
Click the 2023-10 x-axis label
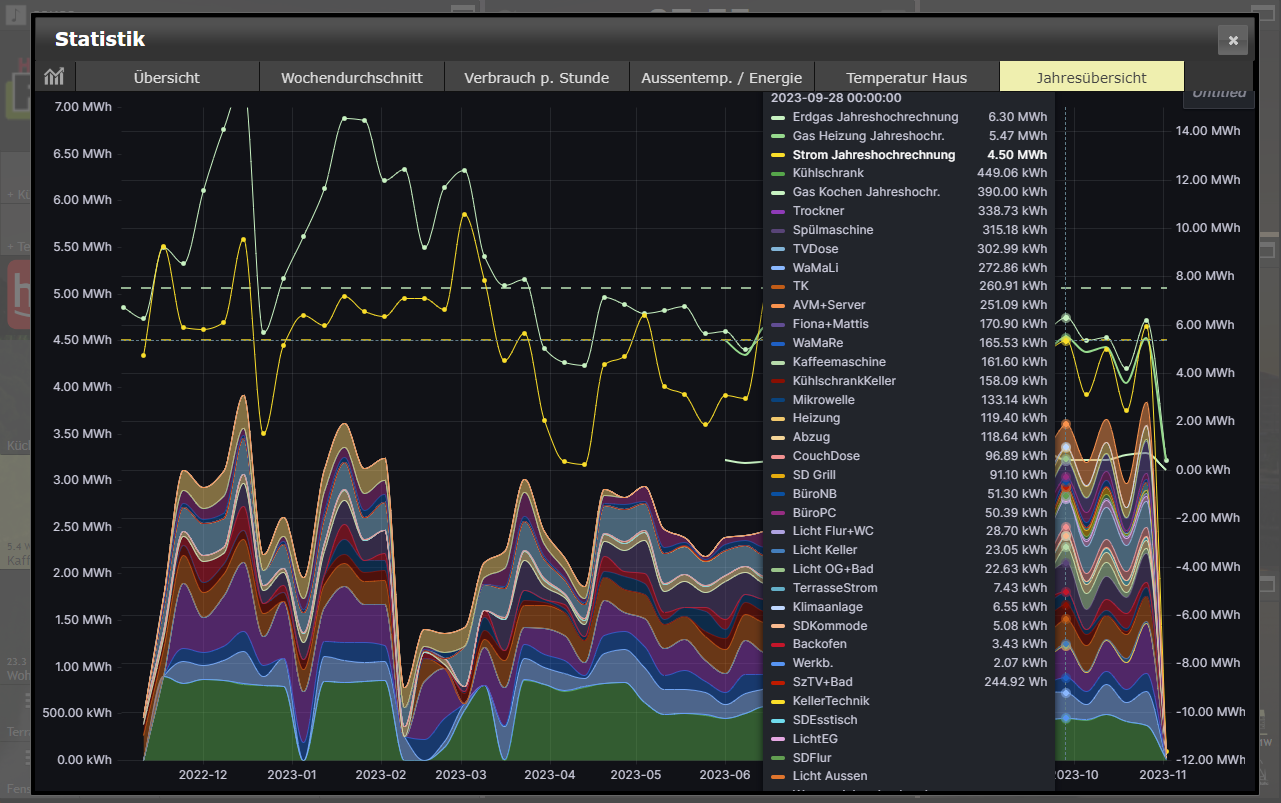tap(1075, 775)
